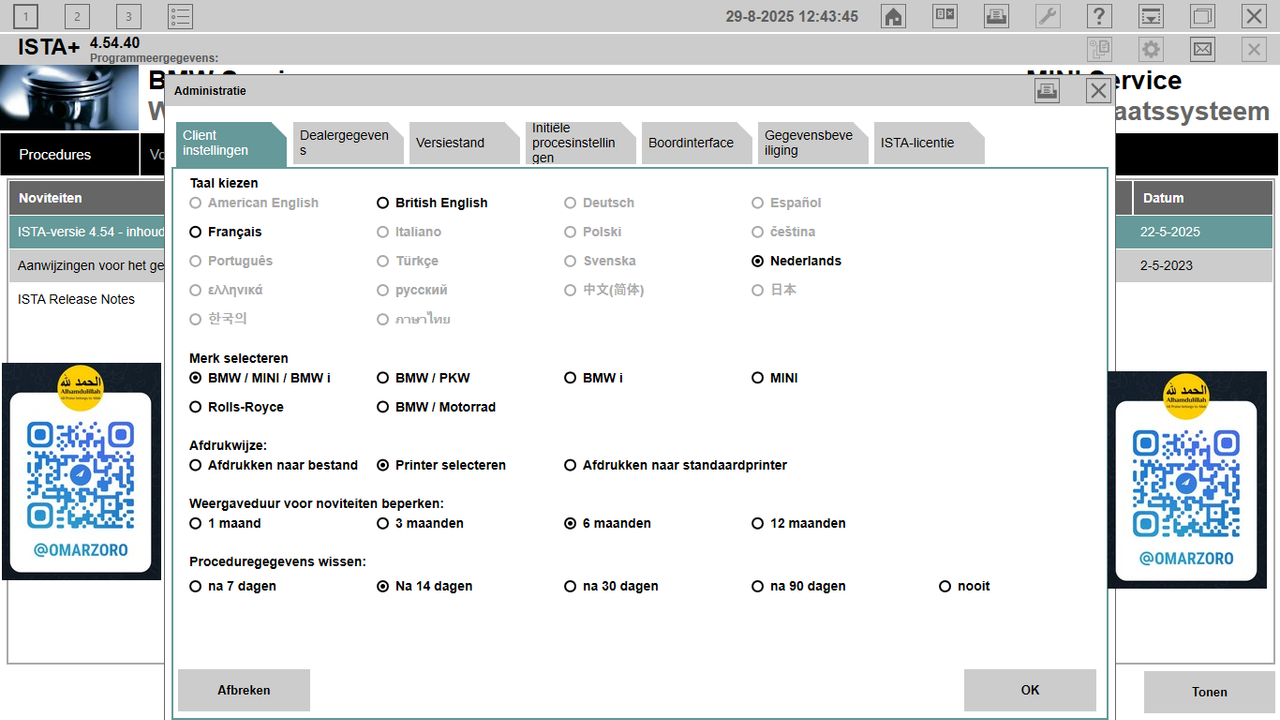Open the Procedures tab in main window

coord(69,155)
